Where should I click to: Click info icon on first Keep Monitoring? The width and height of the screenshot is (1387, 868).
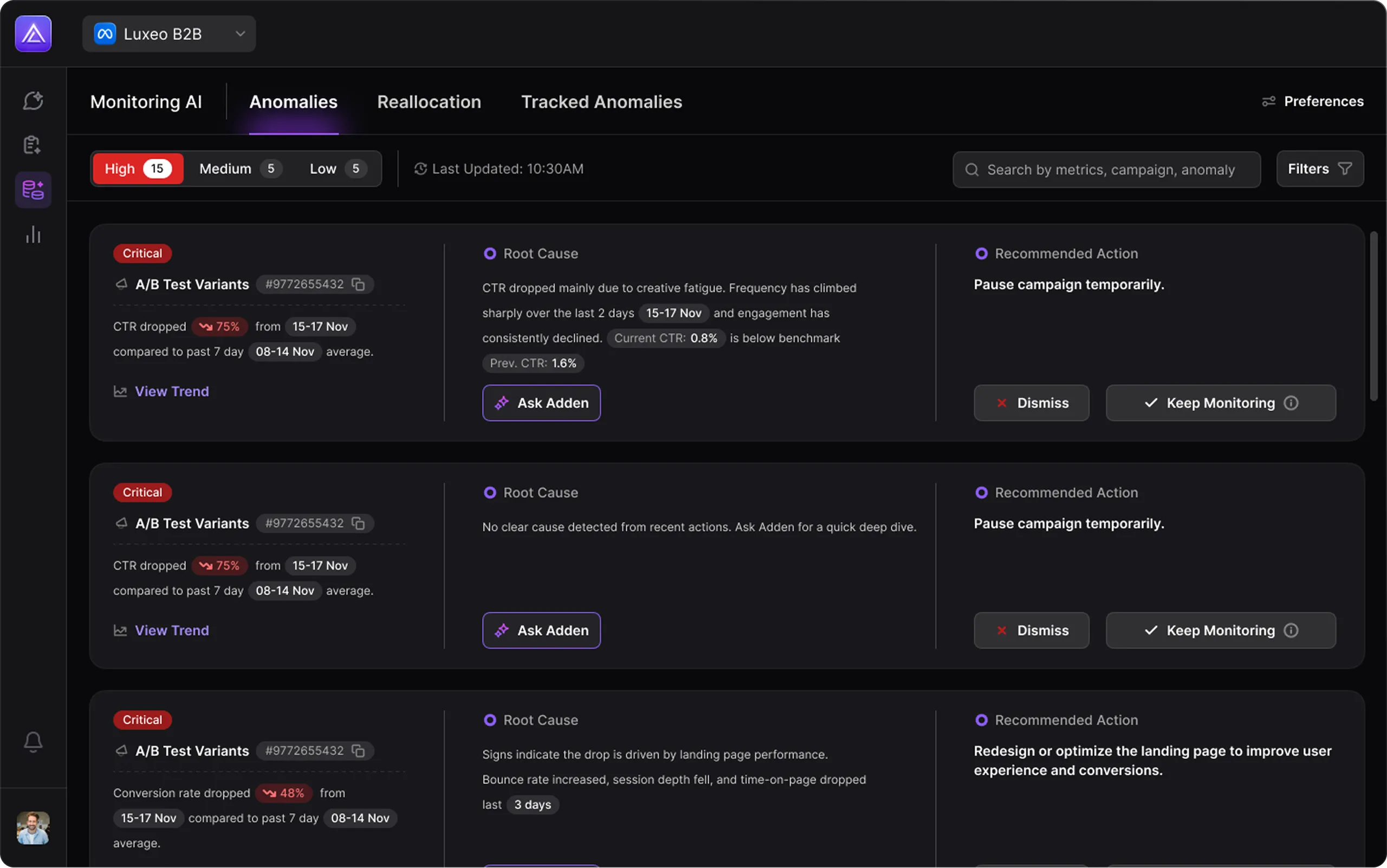[x=1291, y=403]
